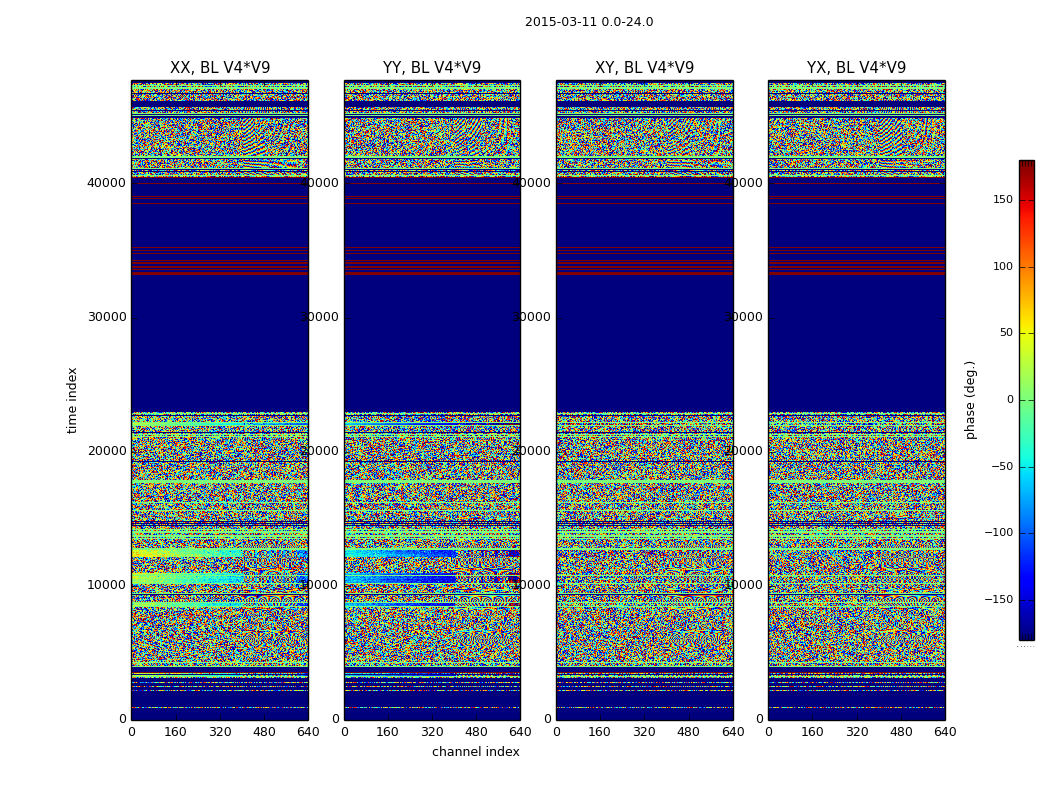Click the colorbar tick label −100

(x=998, y=533)
